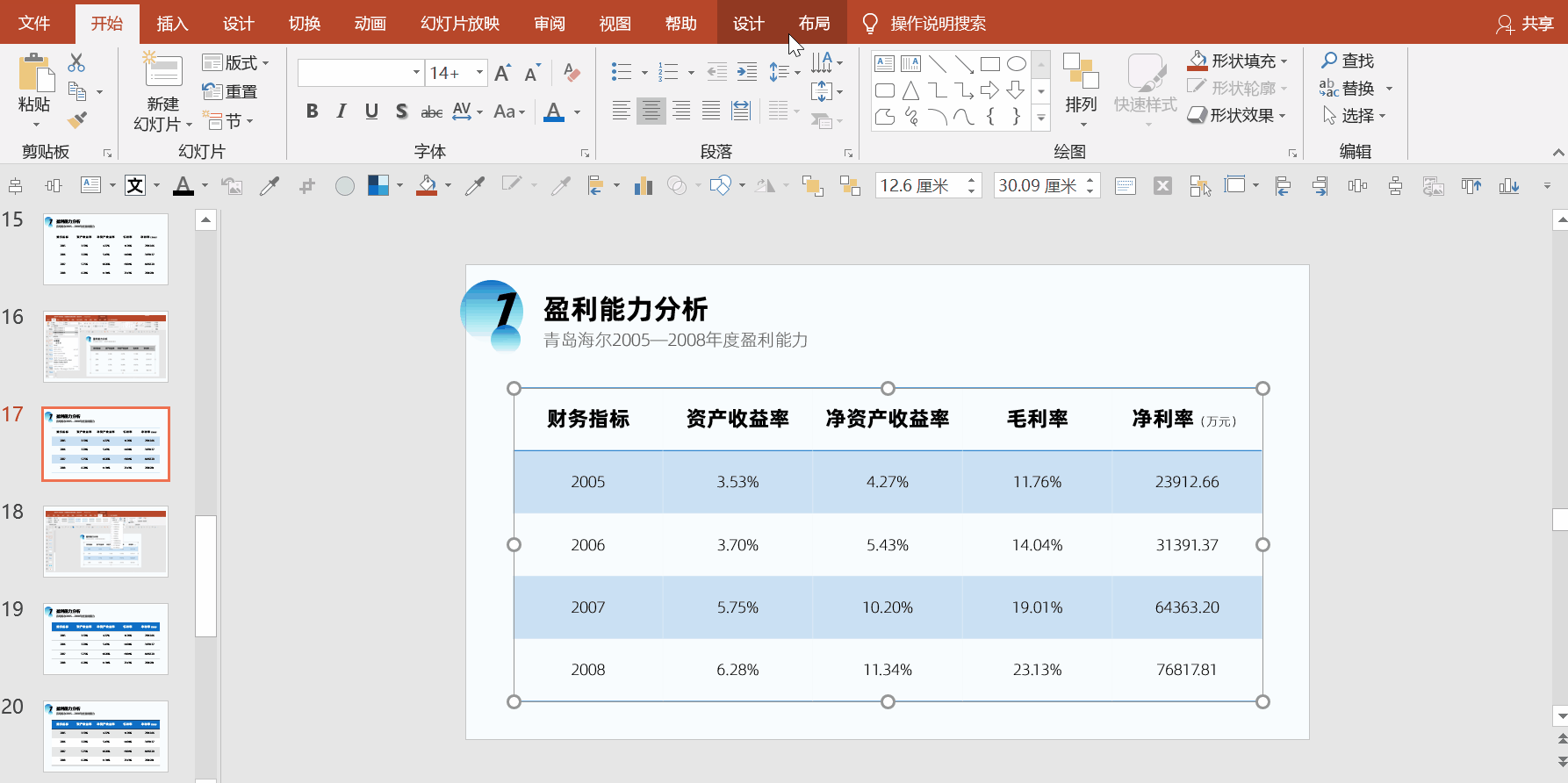Toggle strikethrough formatting
Screen dimensions: 1568x783
click(x=431, y=111)
